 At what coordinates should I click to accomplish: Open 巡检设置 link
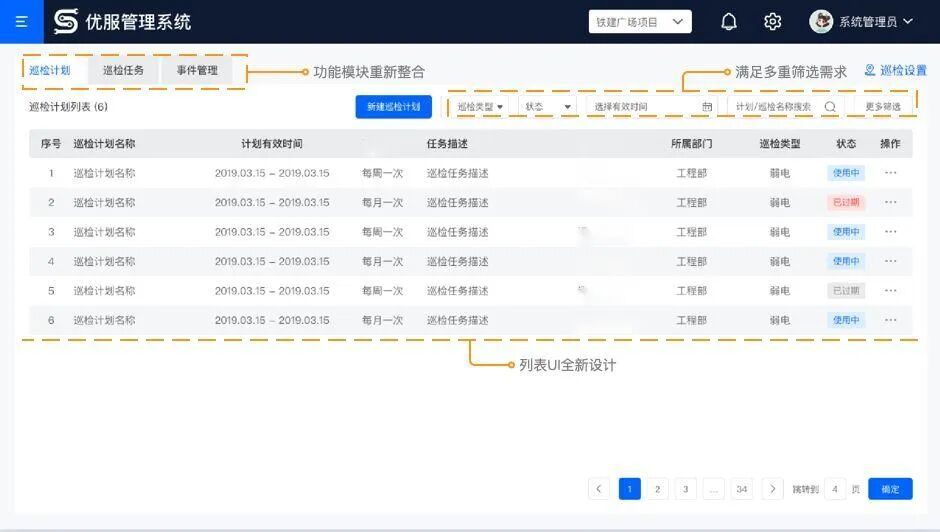[896, 70]
